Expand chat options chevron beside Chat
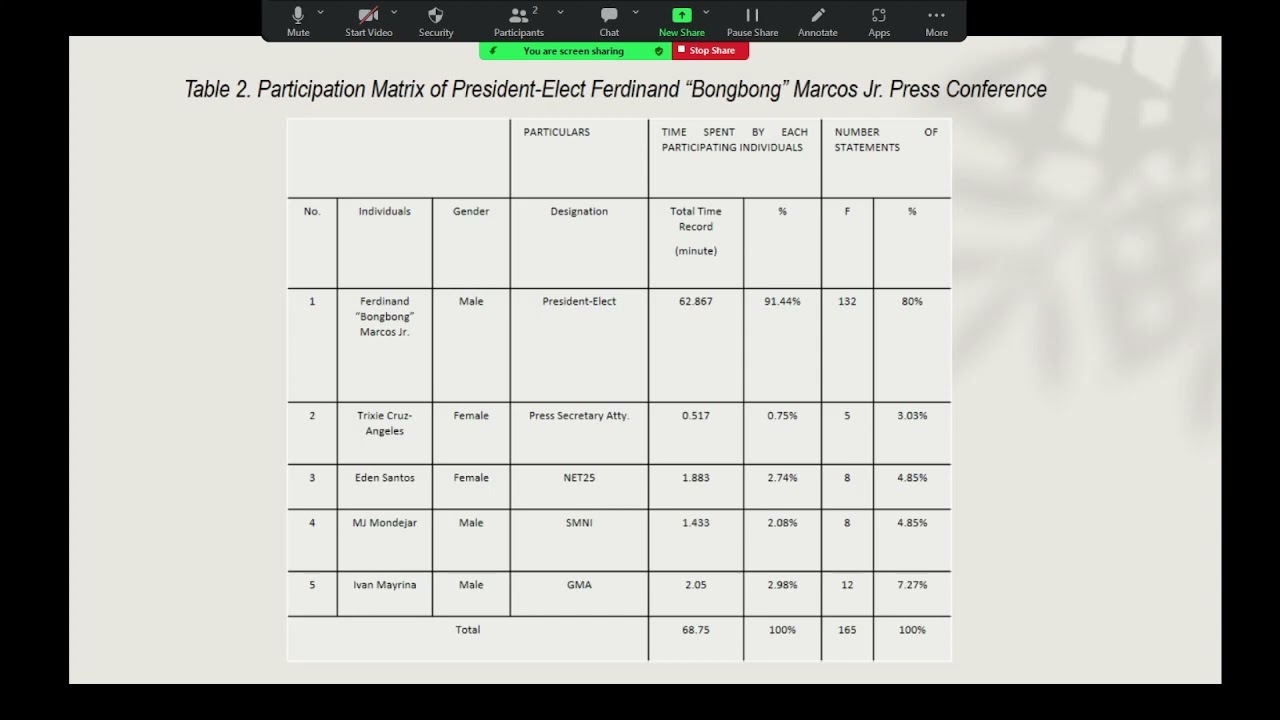Image resolution: width=1280 pixels, height=720 pixels. (x=635, y=12)
